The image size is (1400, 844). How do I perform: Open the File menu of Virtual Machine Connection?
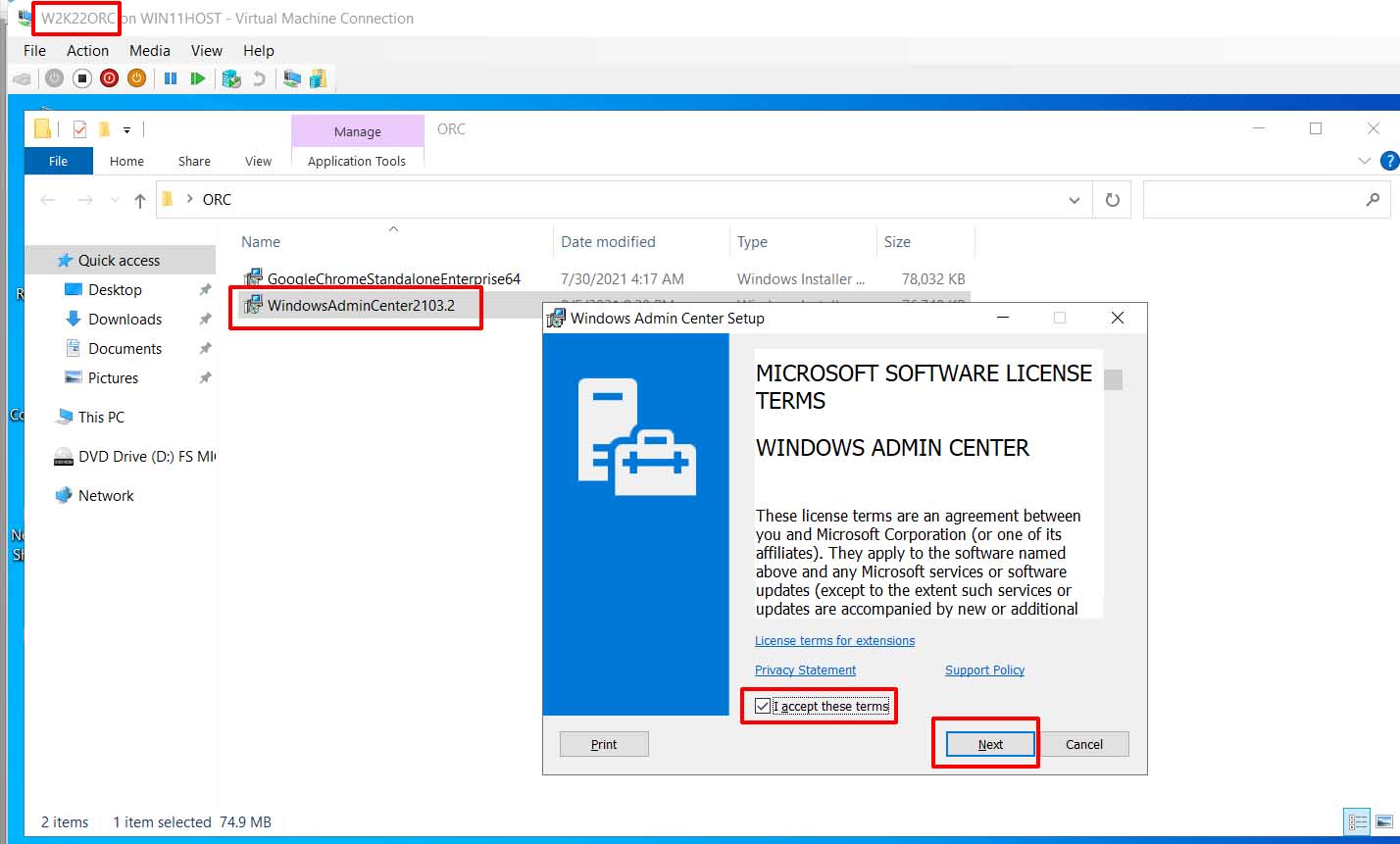34,51
